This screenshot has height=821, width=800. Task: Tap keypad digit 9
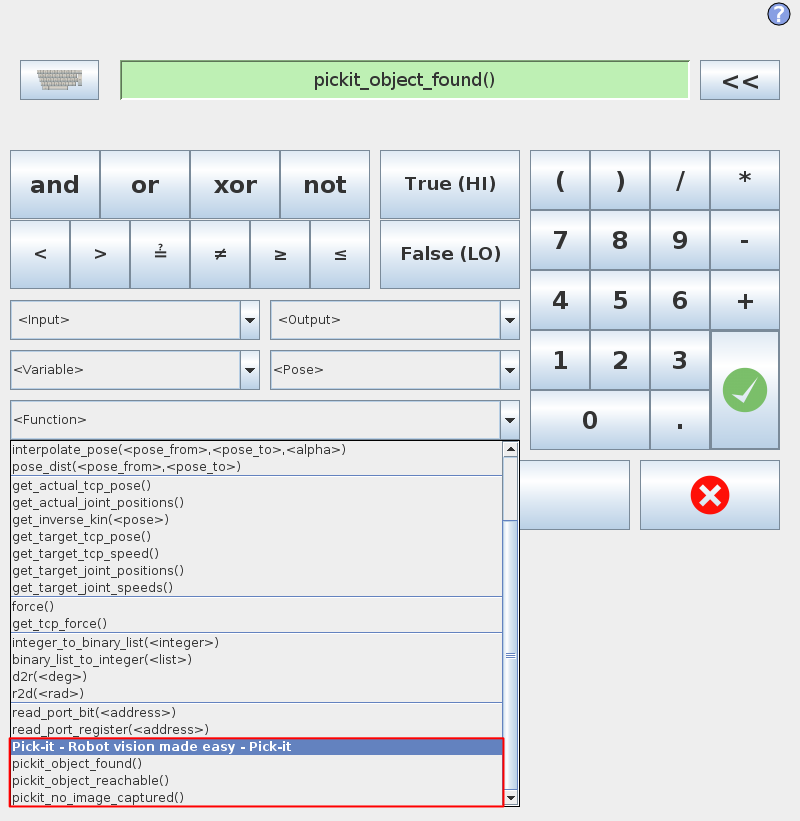pos(680,240)
